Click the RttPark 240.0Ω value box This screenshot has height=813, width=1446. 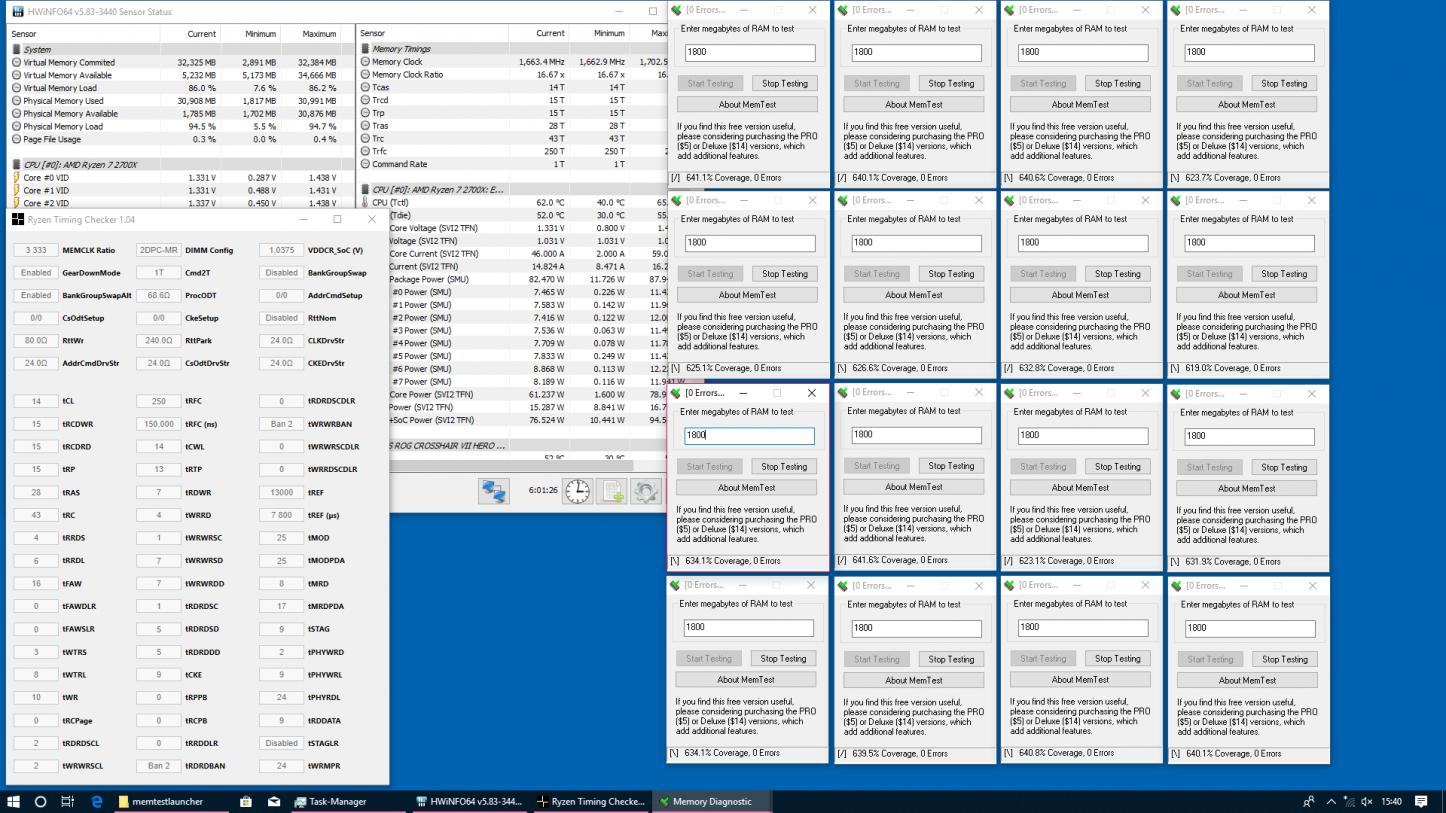coord(158,340)
